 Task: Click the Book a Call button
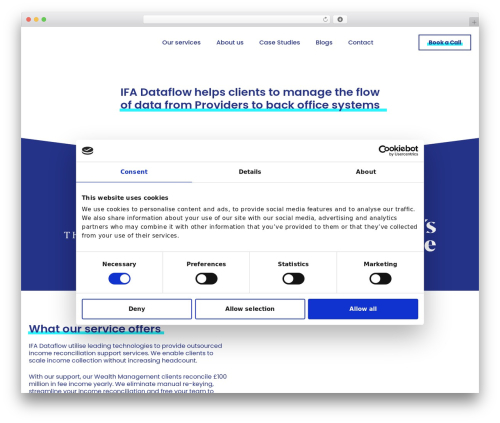pos(445,42)
